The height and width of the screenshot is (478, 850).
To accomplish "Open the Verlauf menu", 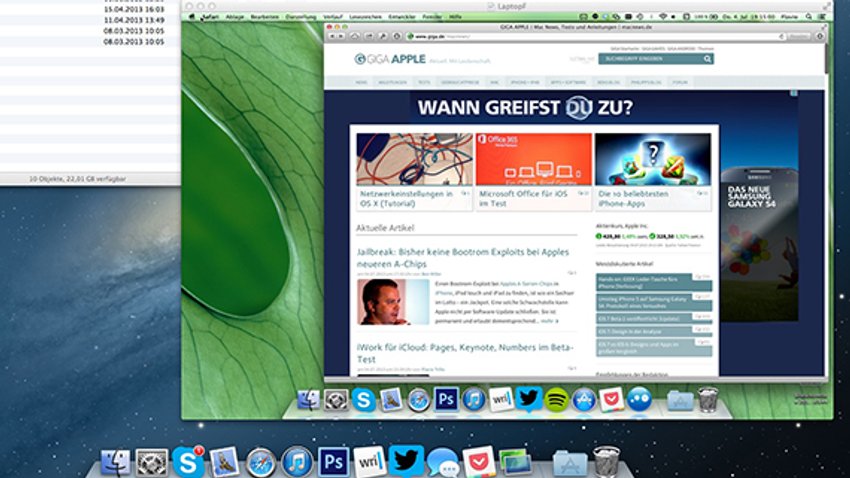I will point(333,17).
